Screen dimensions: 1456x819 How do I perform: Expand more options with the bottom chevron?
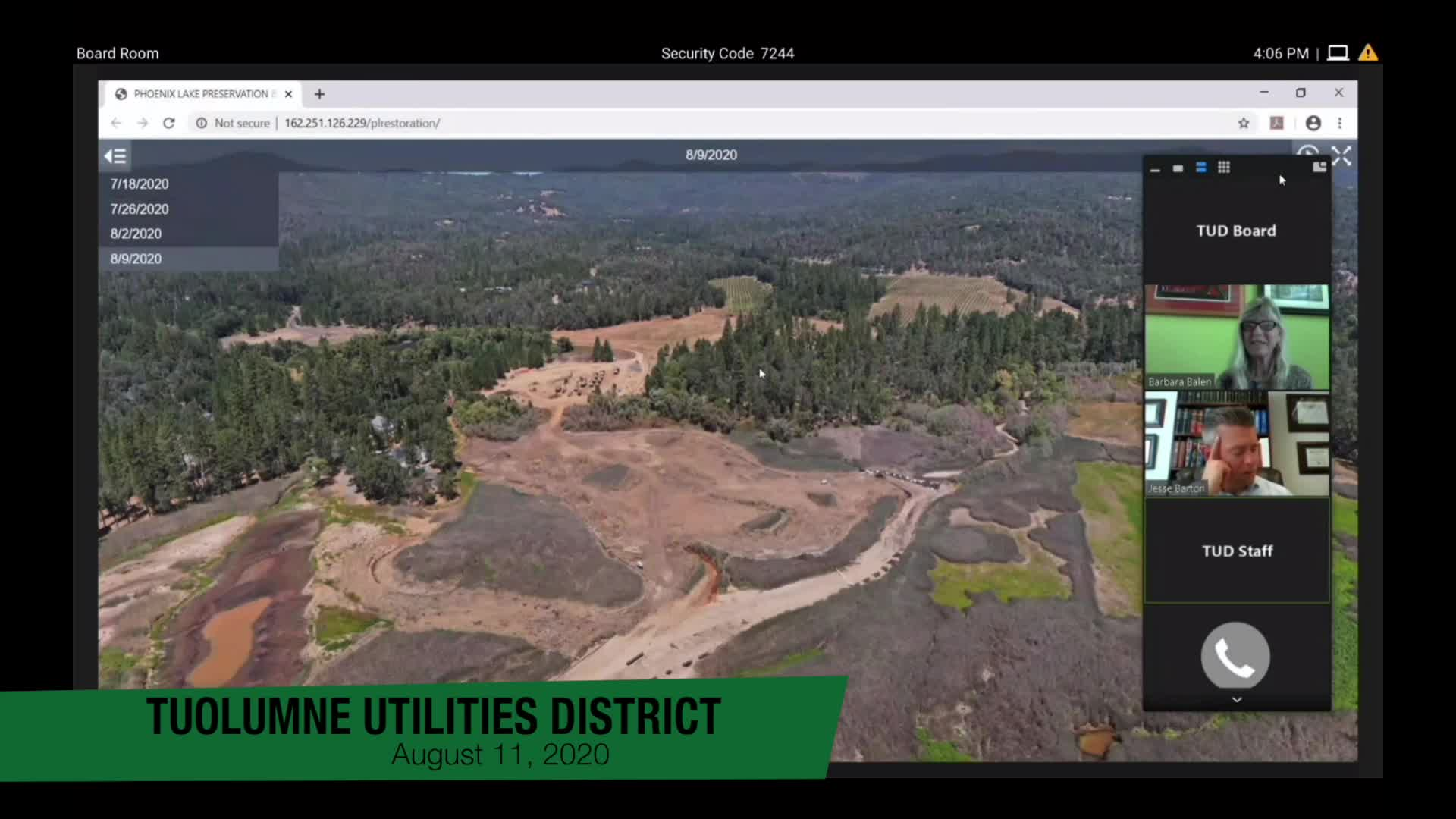tap(1236, 699)
